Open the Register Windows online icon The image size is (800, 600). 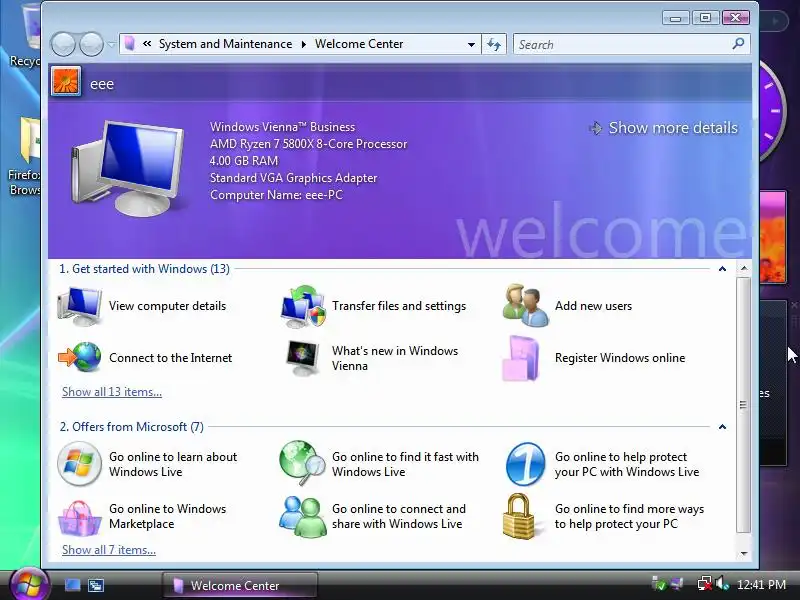click(520, 358)
